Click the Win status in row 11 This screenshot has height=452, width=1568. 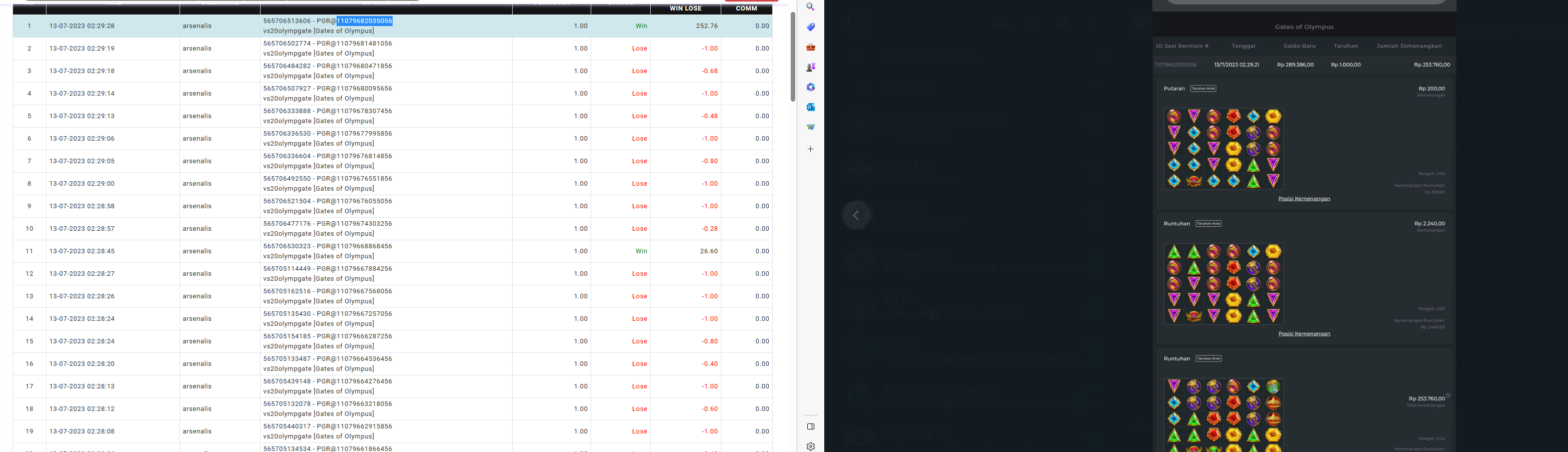pyautogui.click(x=641, y=251)
